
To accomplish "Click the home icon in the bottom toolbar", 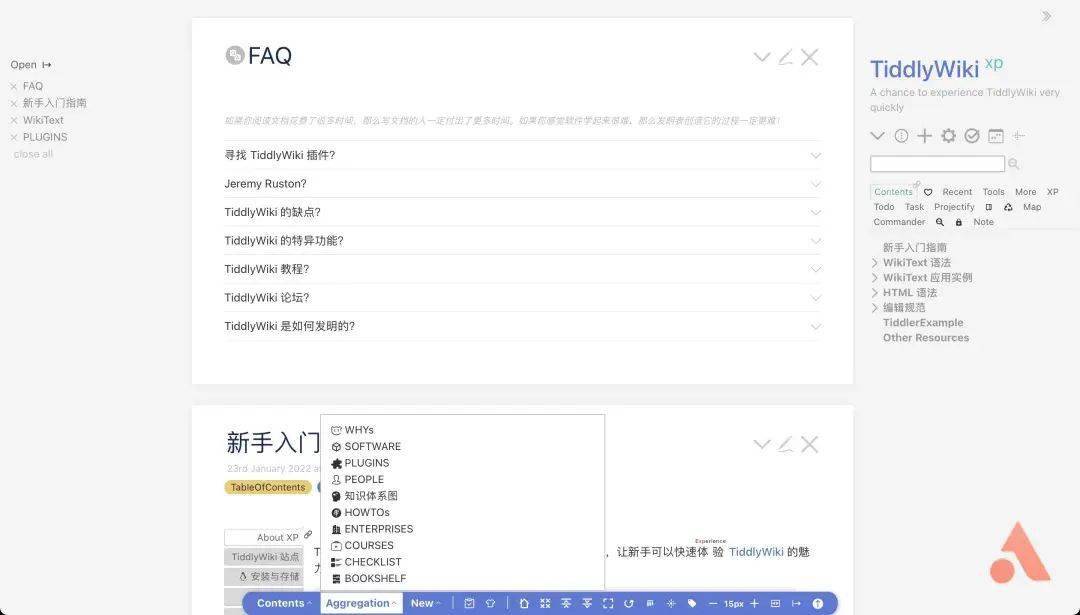I will [x=525, y=603].
